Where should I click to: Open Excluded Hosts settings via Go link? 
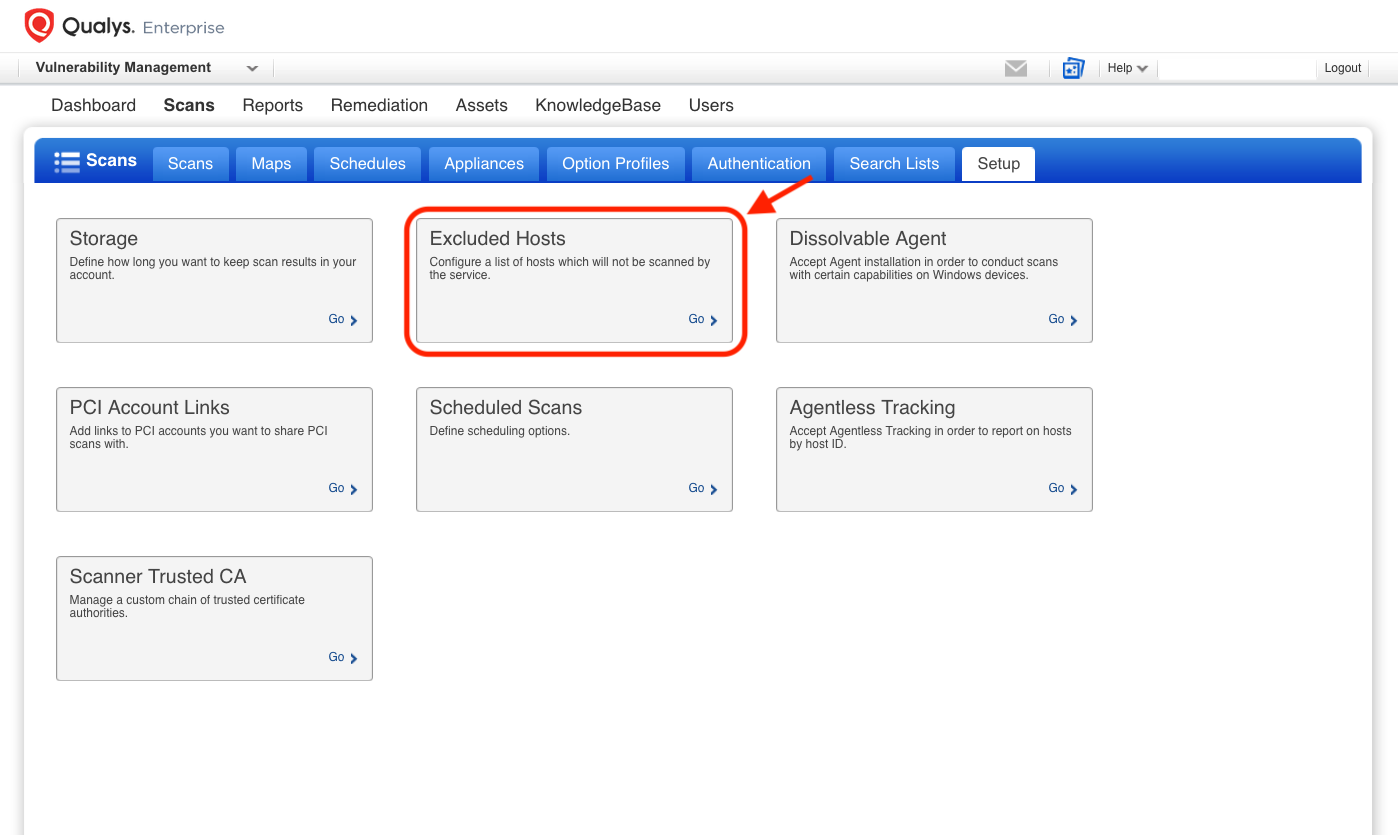tap(702, 319)
